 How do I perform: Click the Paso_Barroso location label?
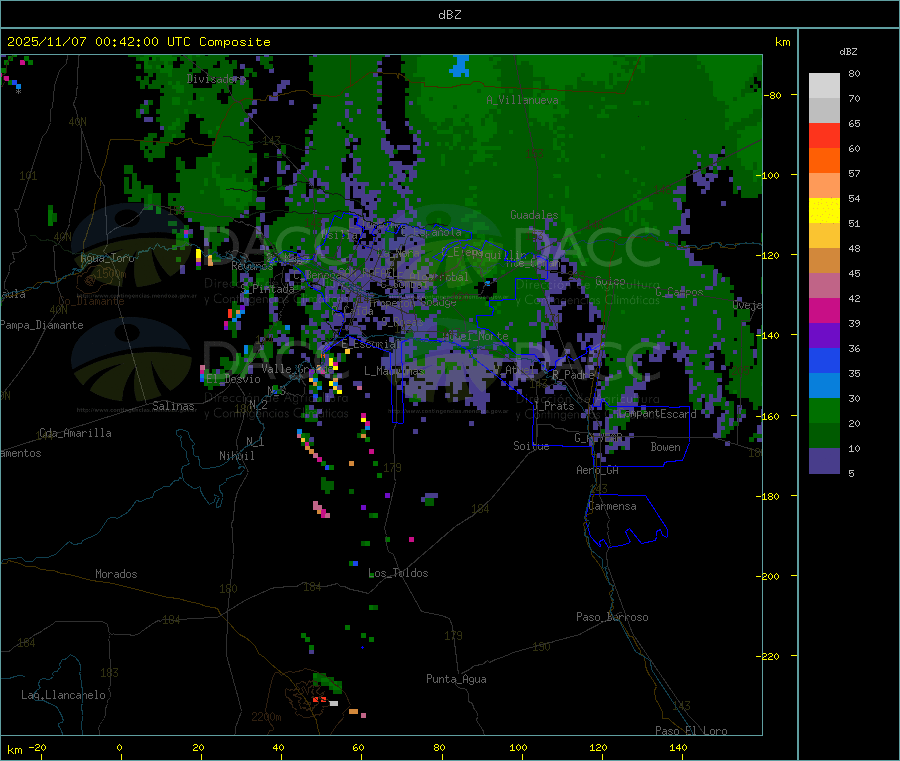pos(612,617)
